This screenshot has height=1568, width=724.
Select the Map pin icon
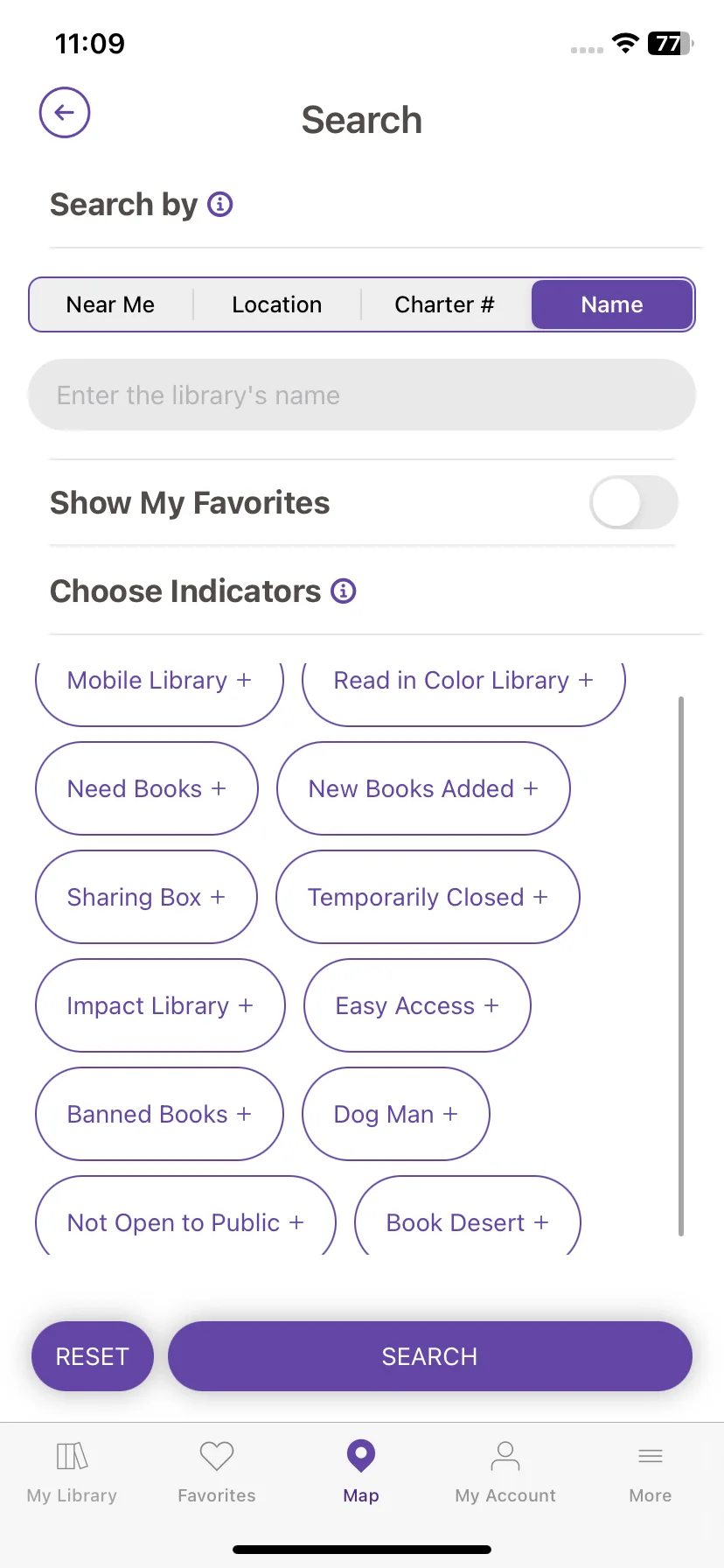[x=361, y=1457]
